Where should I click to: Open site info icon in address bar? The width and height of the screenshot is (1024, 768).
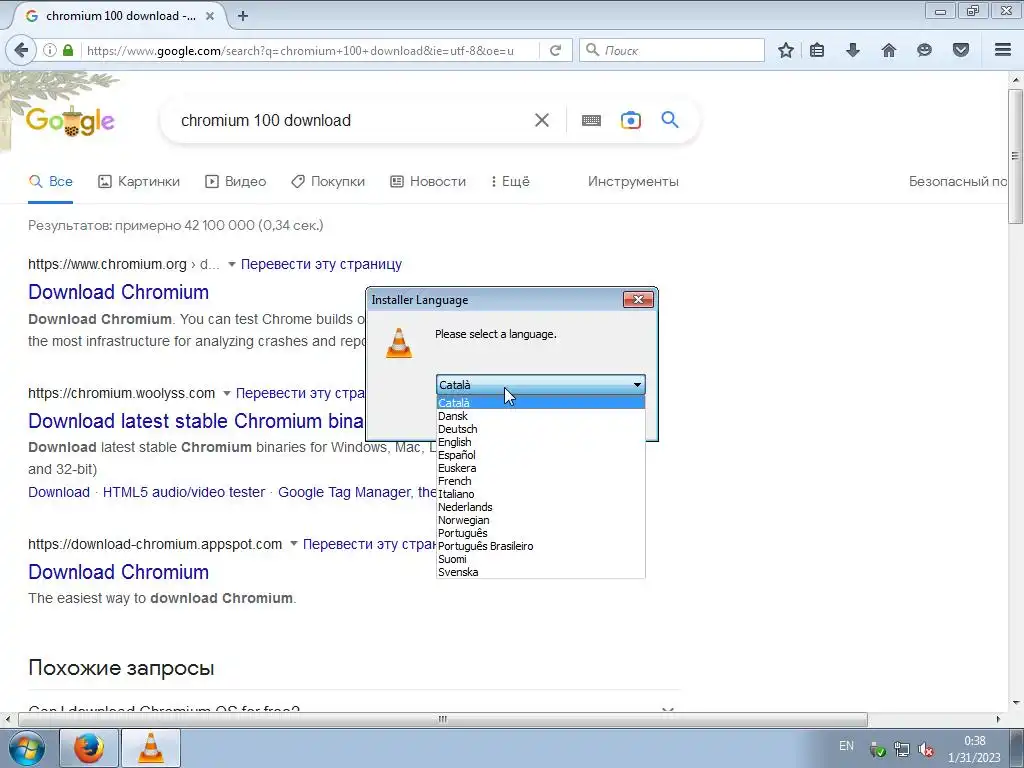tap(50, 50)
